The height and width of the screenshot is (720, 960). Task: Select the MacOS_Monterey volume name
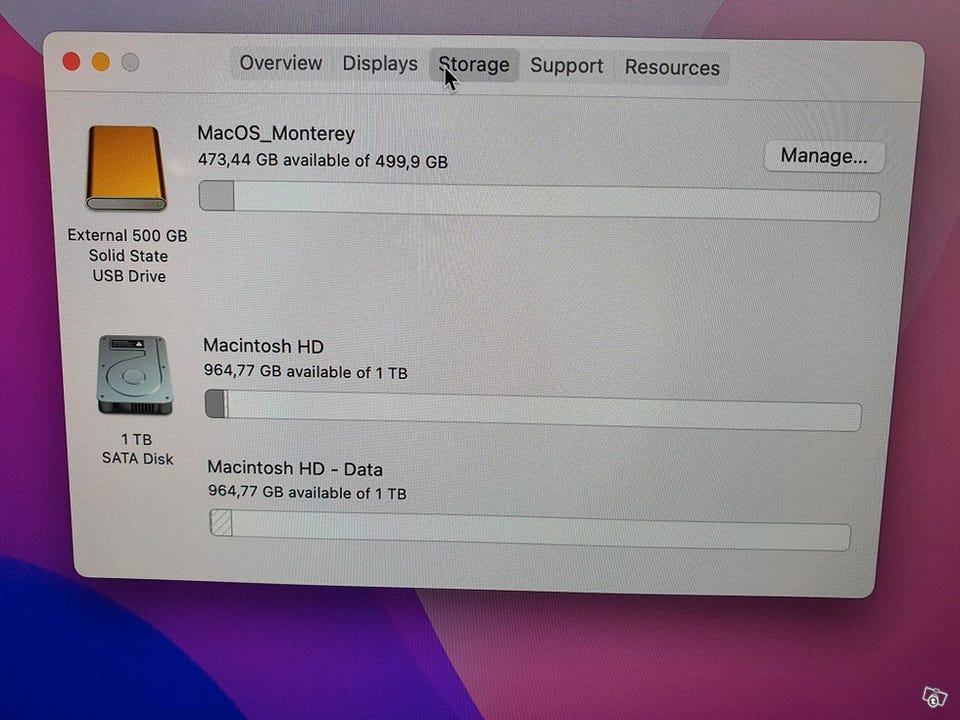276,133
